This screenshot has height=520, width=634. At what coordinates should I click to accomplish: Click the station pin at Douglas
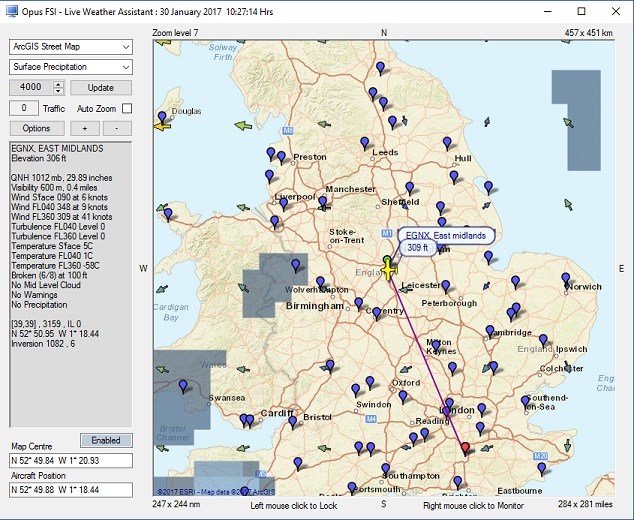(162, 116)
